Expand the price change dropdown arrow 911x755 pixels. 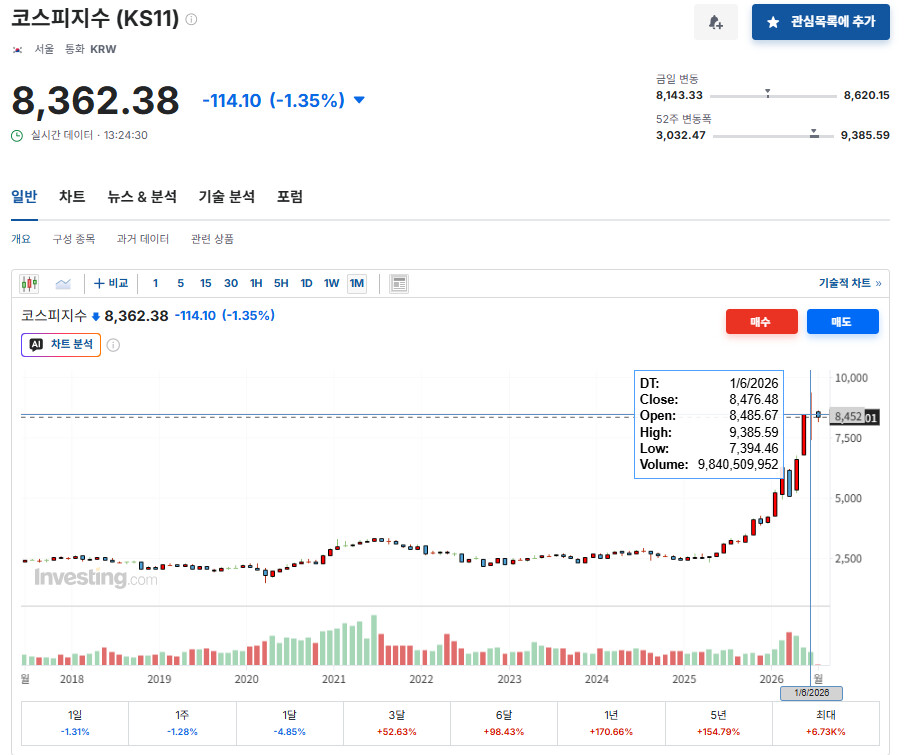click(x=359, y=100)
